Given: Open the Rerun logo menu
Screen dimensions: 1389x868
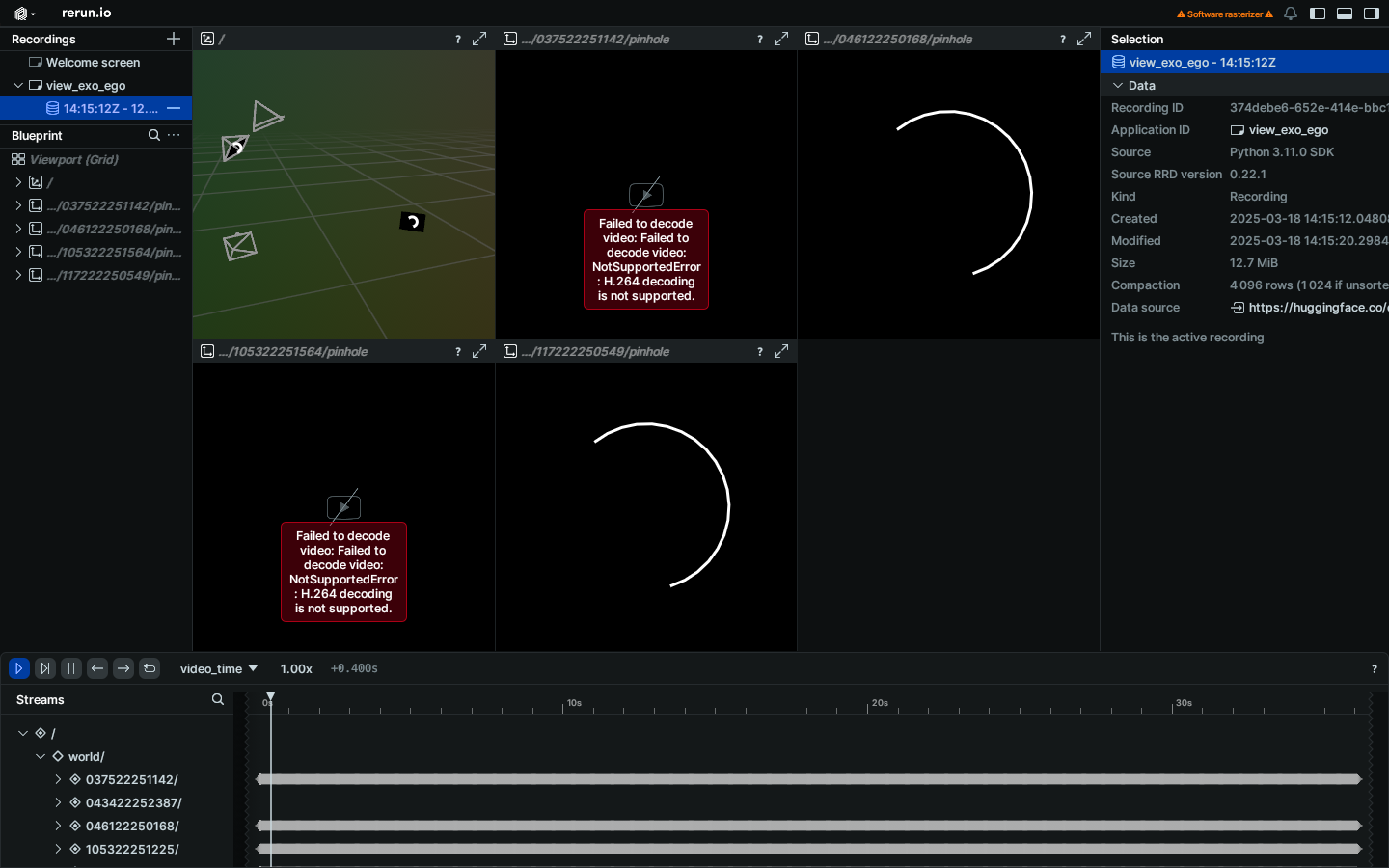Looking at the screenshot, I should point(25,14).
